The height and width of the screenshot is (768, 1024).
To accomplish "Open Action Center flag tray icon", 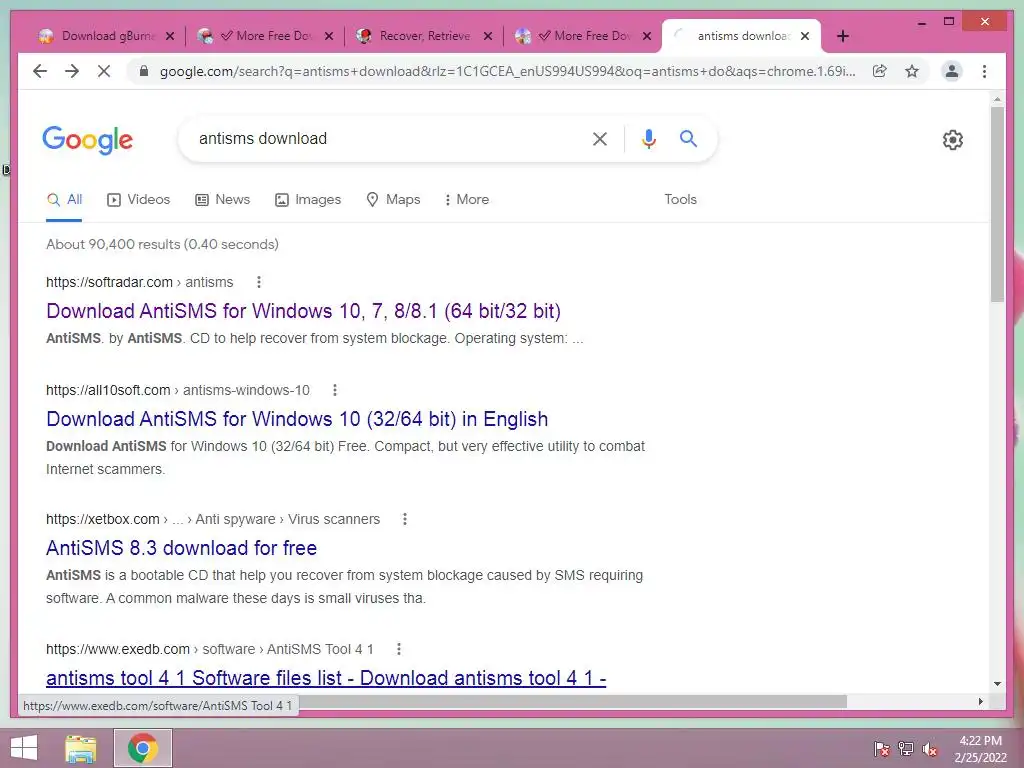I will point(882,749).
